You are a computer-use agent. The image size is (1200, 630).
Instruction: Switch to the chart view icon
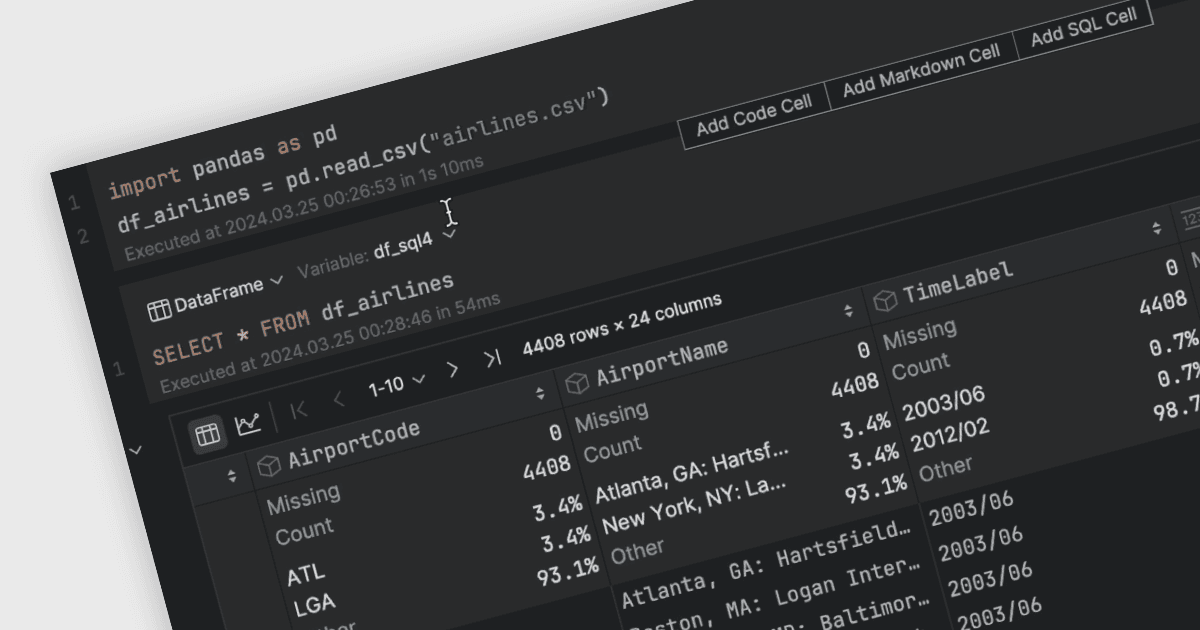pos(247,426)
